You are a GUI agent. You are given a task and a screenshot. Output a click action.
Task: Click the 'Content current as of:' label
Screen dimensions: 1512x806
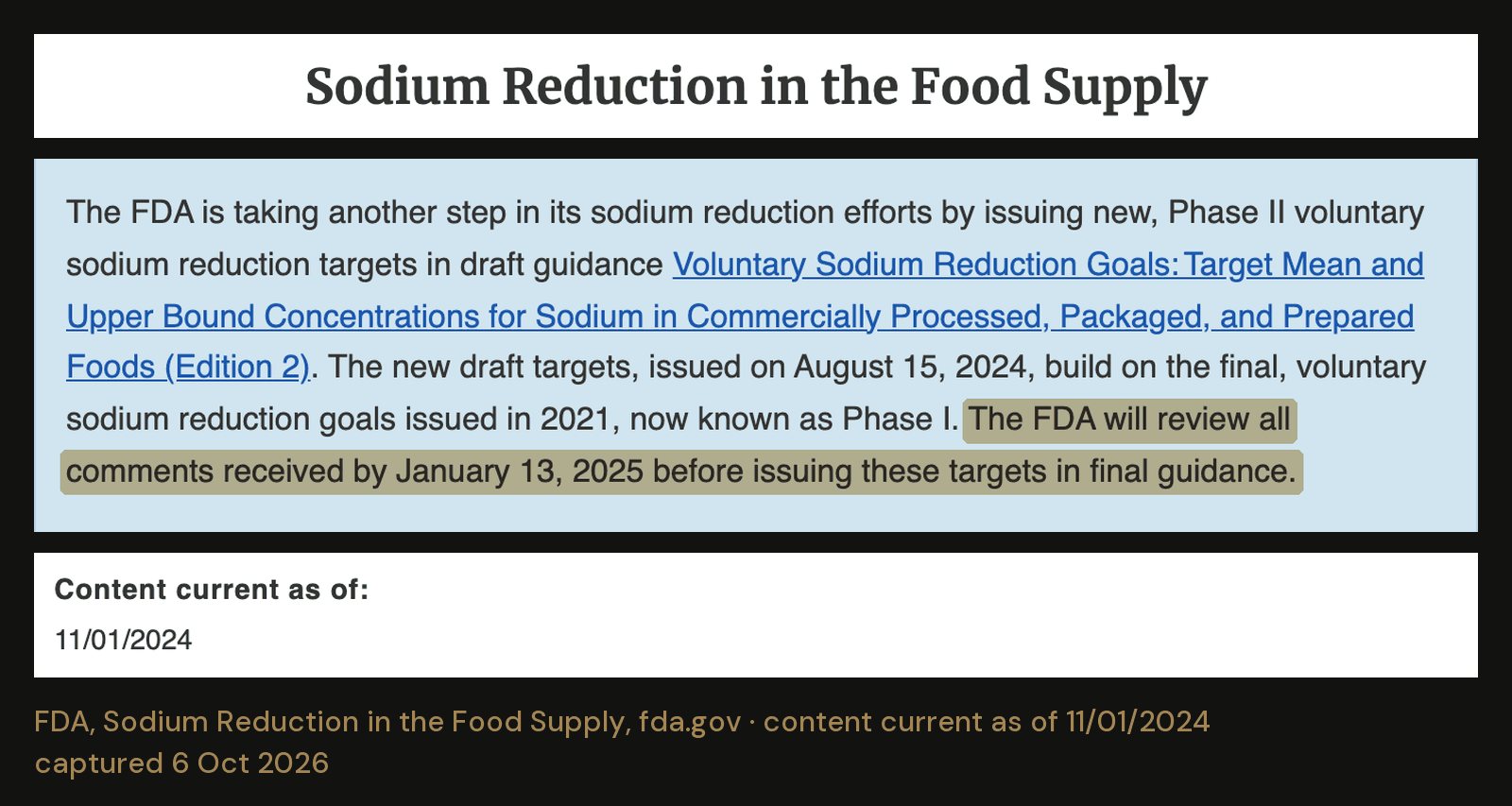coord(212,590)
